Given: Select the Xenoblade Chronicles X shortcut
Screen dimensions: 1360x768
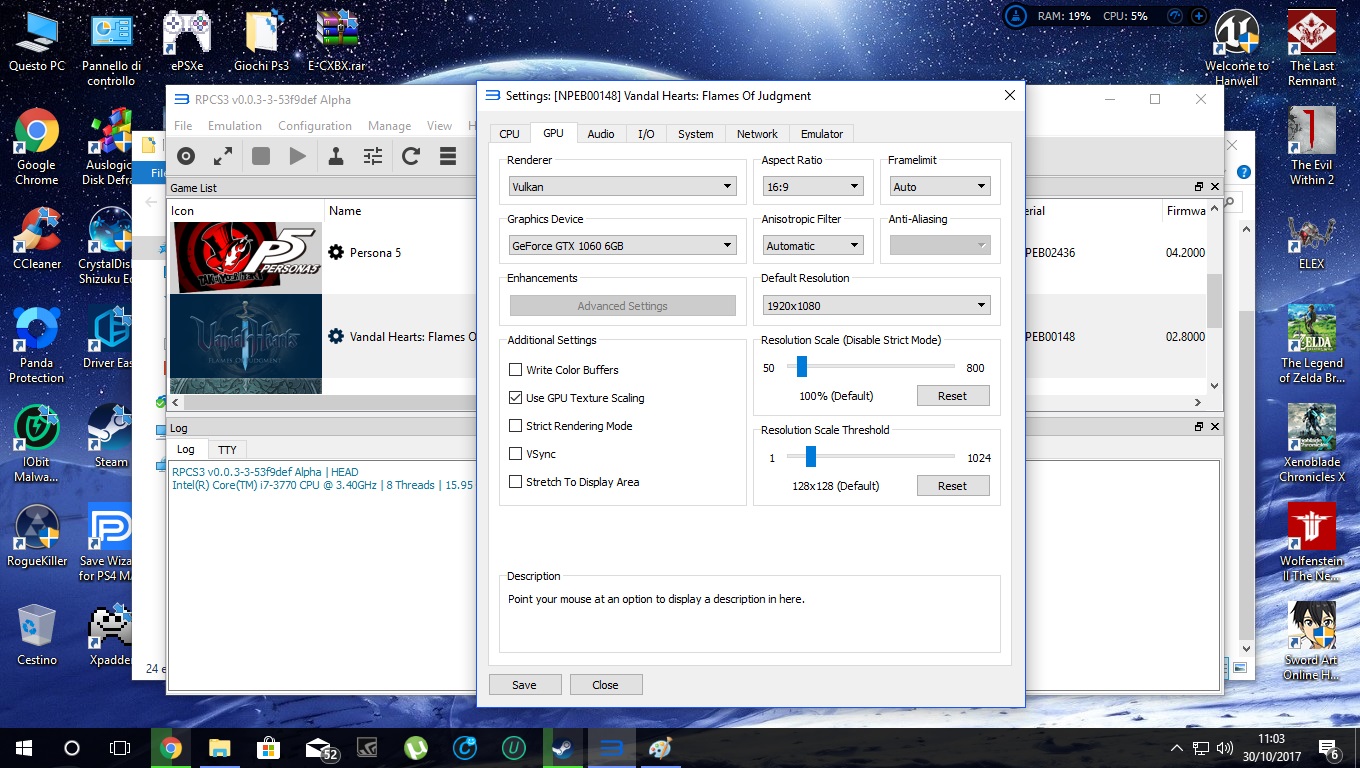Looking at the screenshot, I should pyautogui.click(x=1312, y=444).
